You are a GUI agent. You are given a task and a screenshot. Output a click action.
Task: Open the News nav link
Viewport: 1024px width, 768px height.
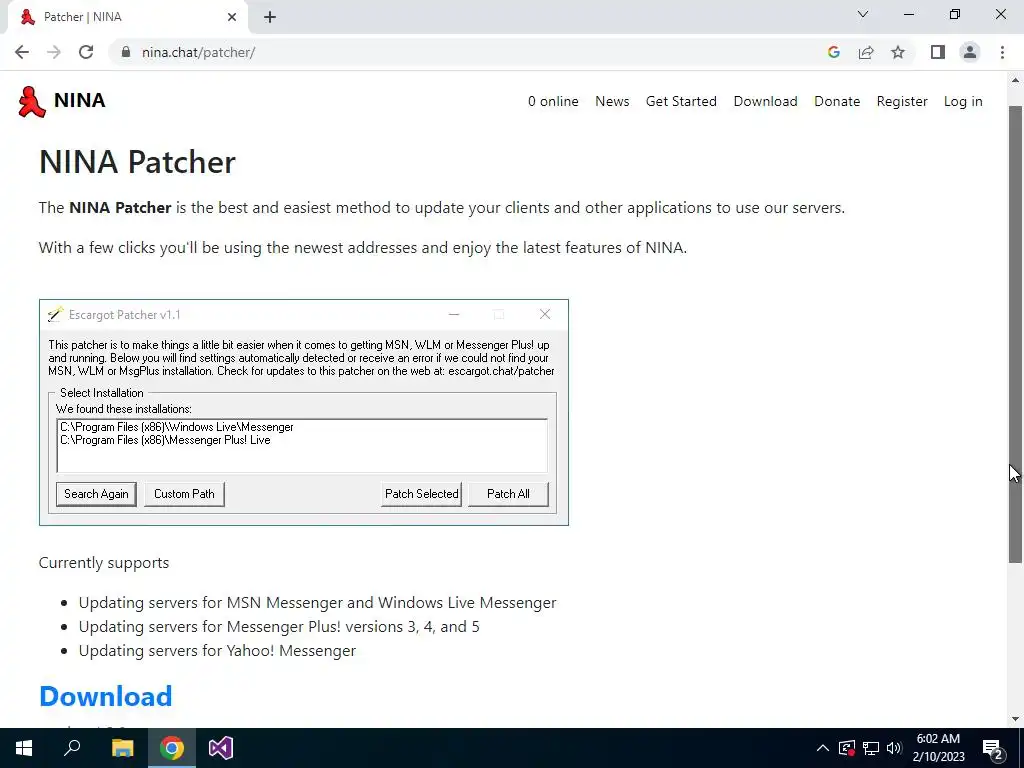612,101
